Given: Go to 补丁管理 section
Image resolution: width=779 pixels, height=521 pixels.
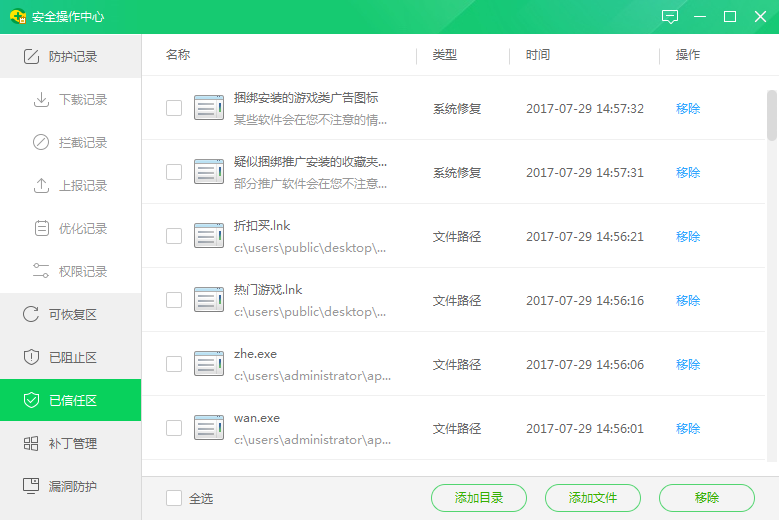Looking at the screenshot, I should (x=71, y=444).
